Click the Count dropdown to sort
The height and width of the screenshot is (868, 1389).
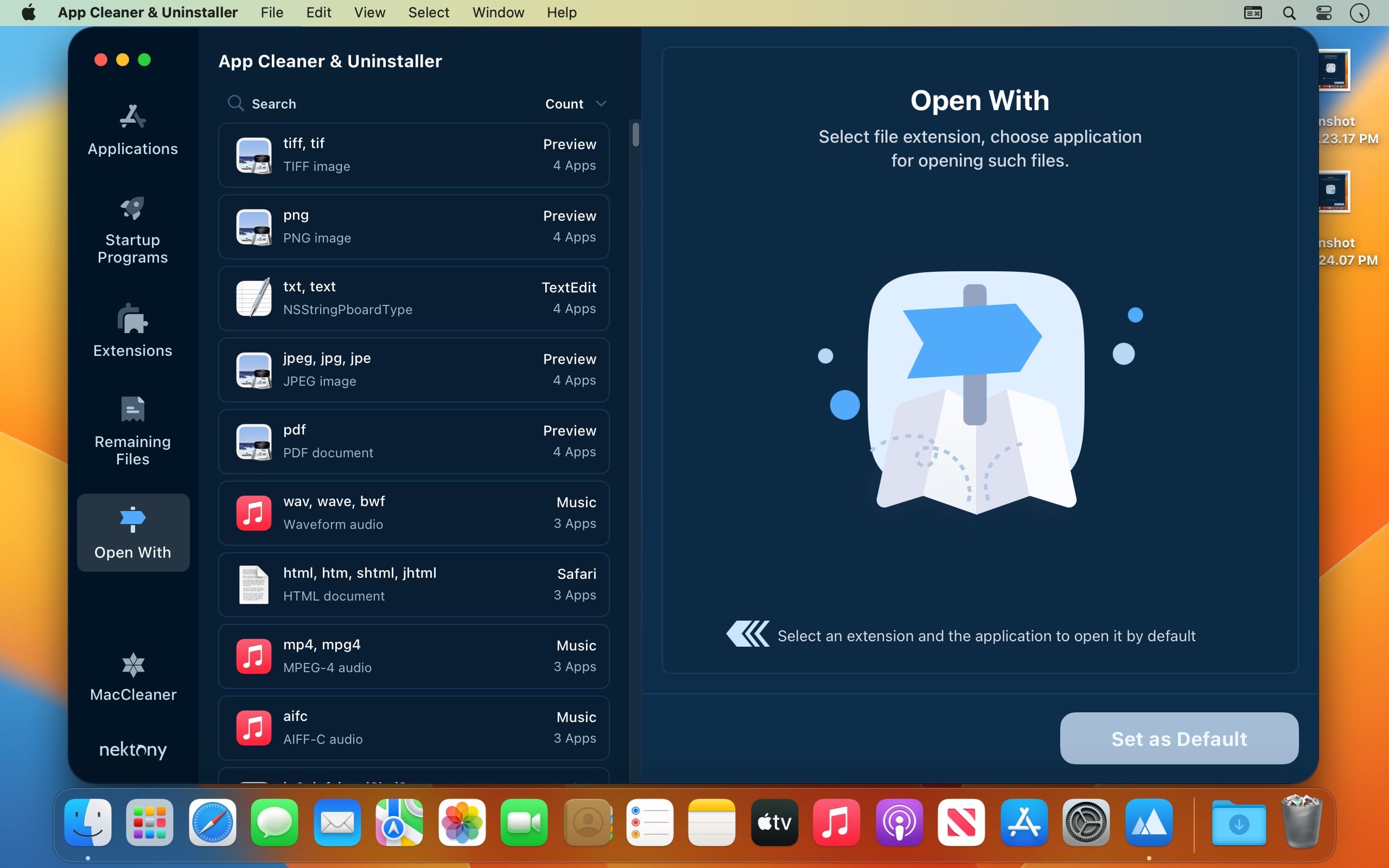(574, 103)
